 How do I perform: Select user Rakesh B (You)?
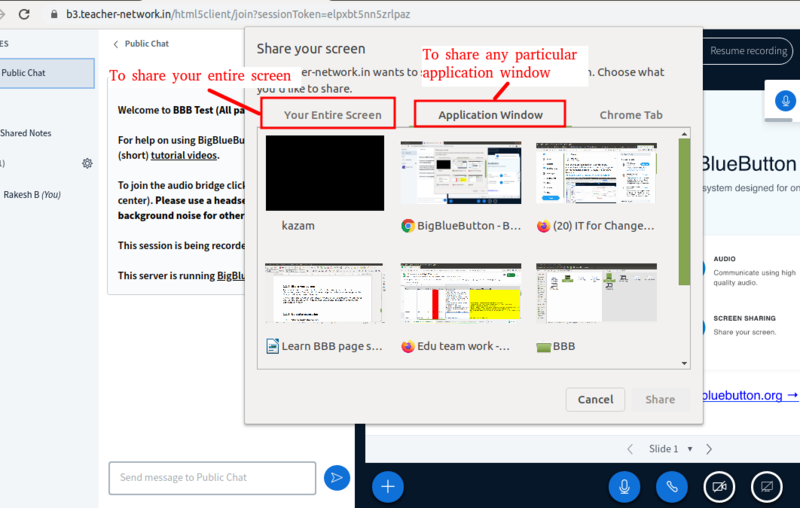coord(32,195)
